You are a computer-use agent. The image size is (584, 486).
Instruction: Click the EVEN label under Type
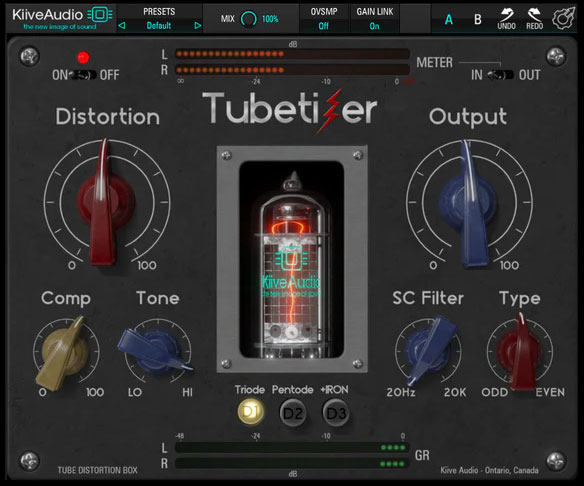click(550, 392)
